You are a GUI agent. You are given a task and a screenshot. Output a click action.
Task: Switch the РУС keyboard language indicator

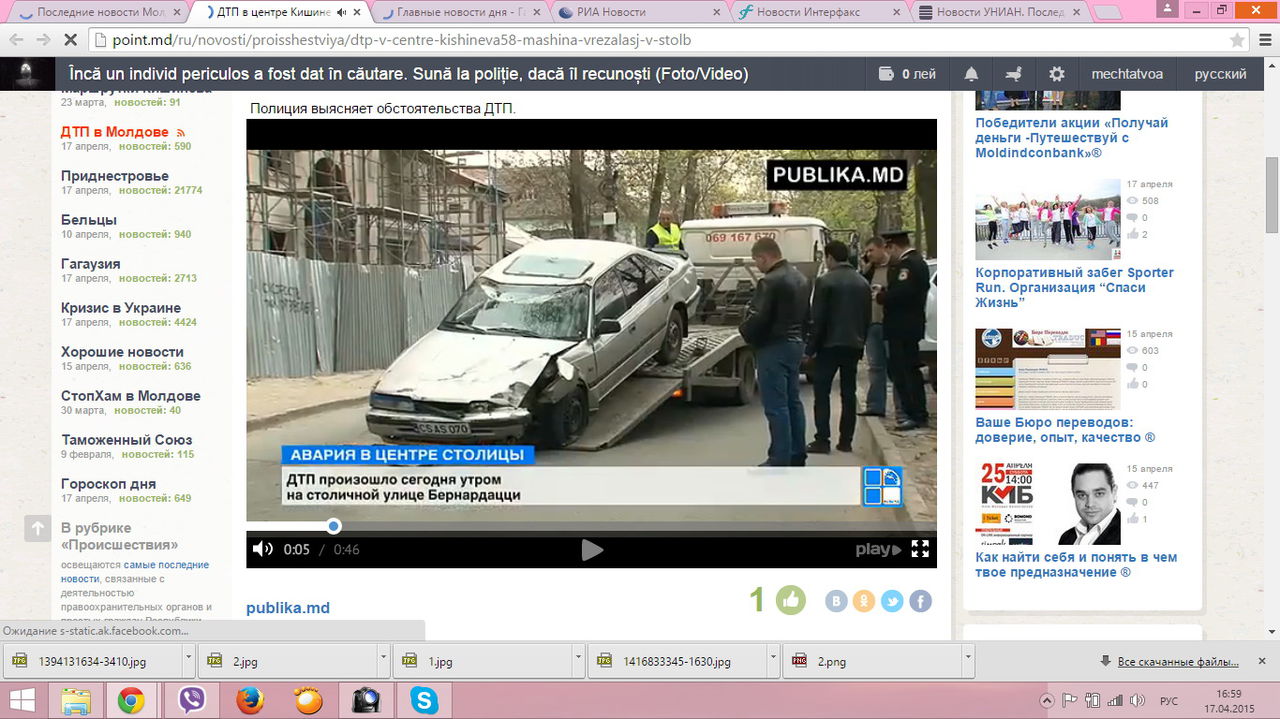(x=1168, y=700)
